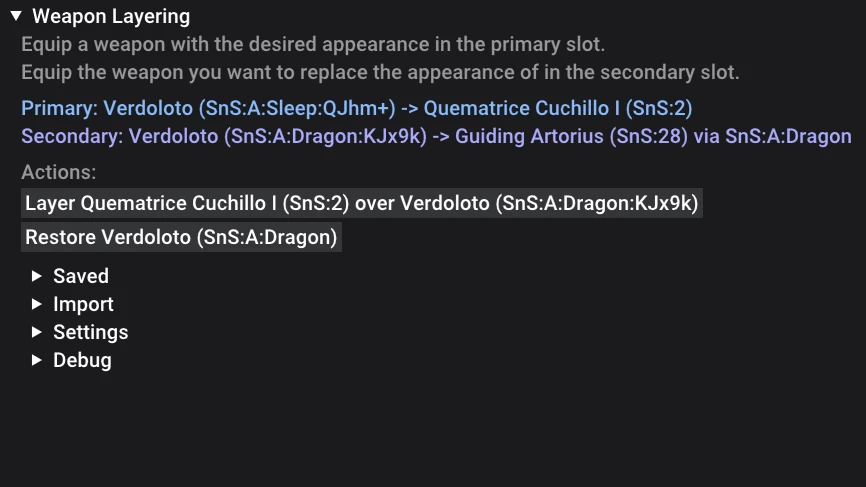The width and height of the screenshot is (866, 487).
Task: Expand the Settings section arrow
Action: click(x=36, y=332)
